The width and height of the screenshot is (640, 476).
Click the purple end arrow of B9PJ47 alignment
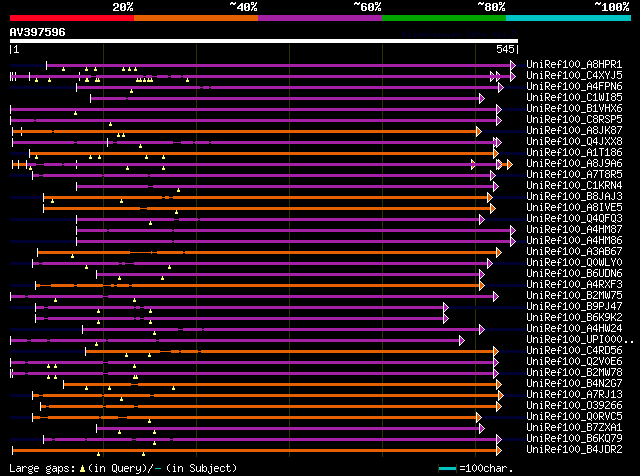coord(446,307)
